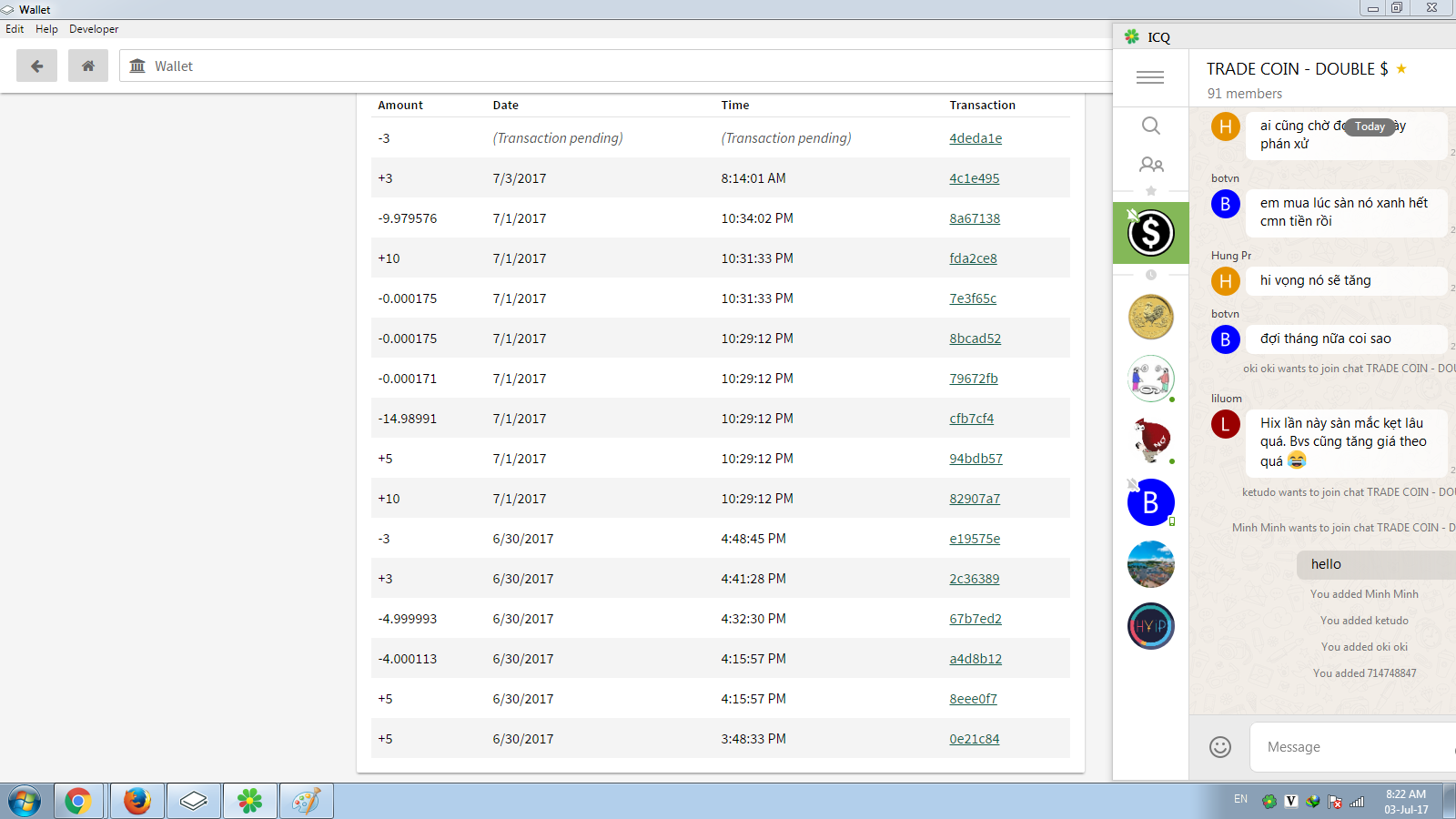Open Firefox from the taskbar

click(137, 801)
